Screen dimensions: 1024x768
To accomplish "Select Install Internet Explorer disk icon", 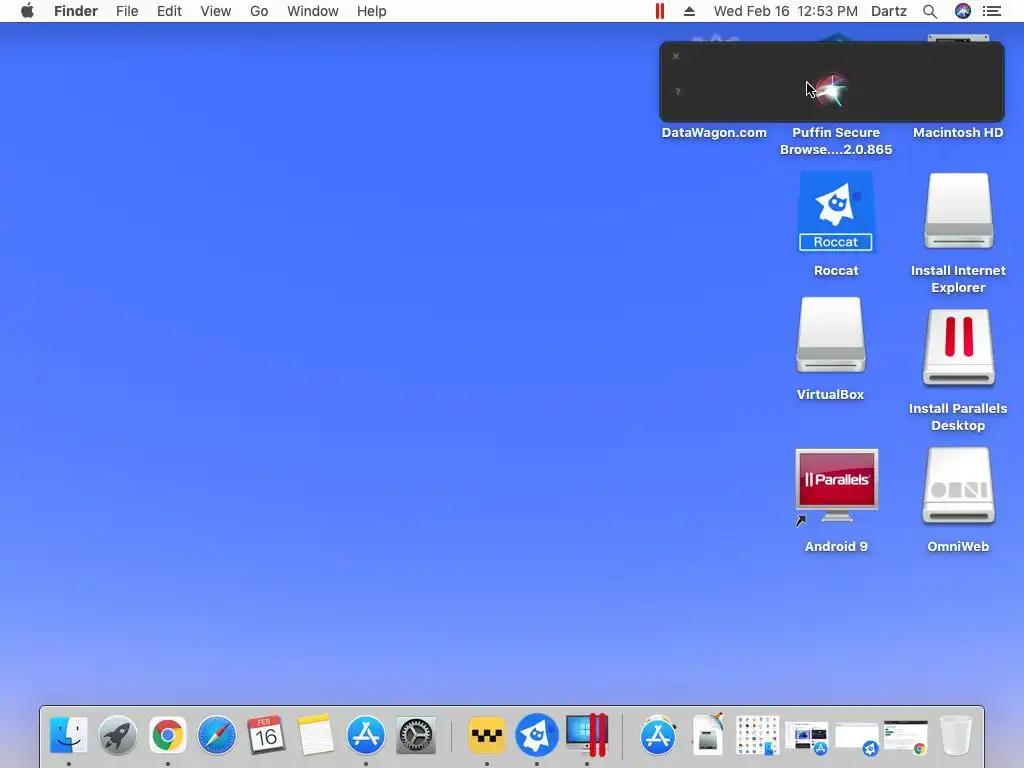I will click(958, 211).
